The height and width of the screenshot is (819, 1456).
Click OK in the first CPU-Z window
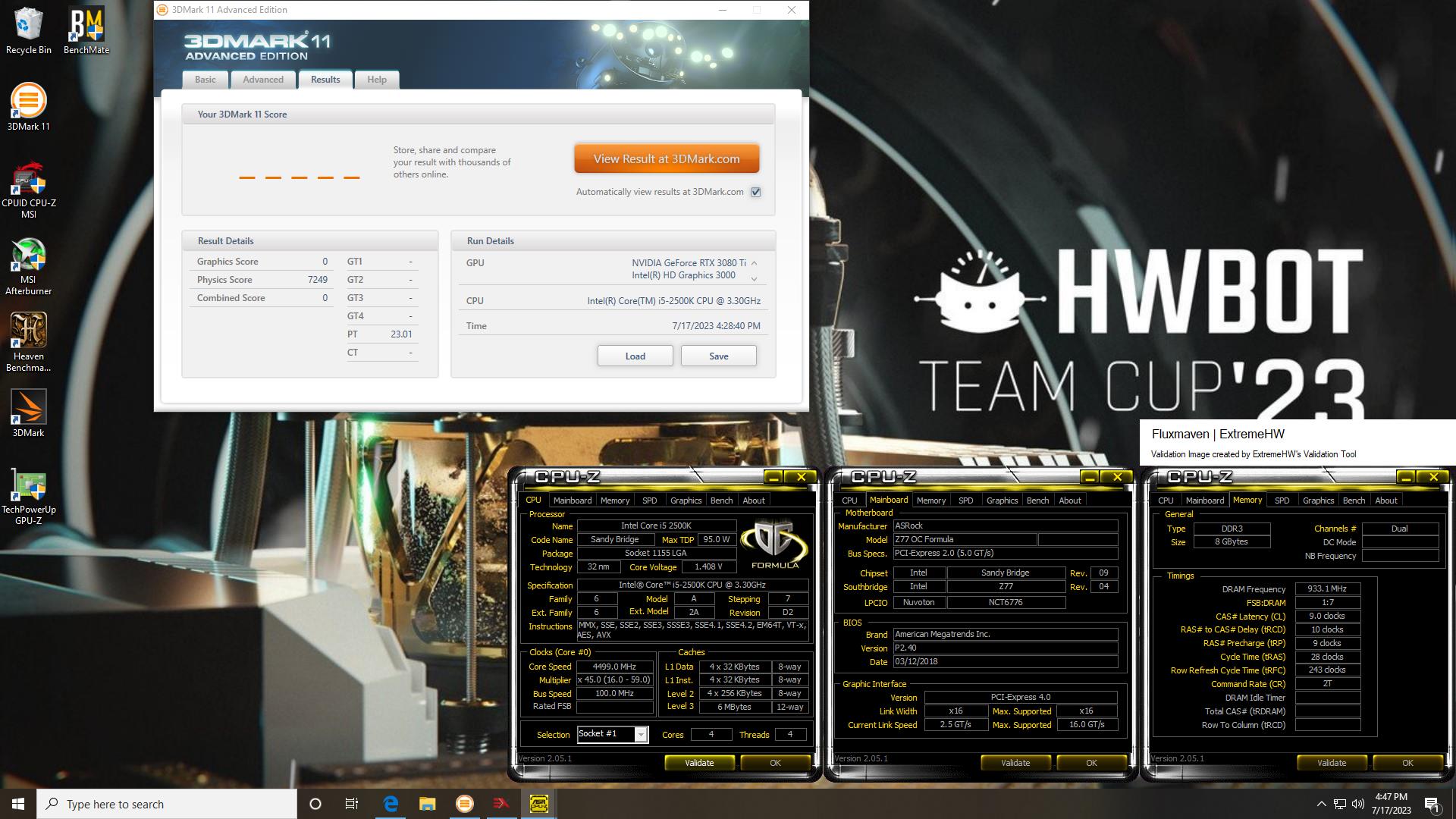[775, 763]
